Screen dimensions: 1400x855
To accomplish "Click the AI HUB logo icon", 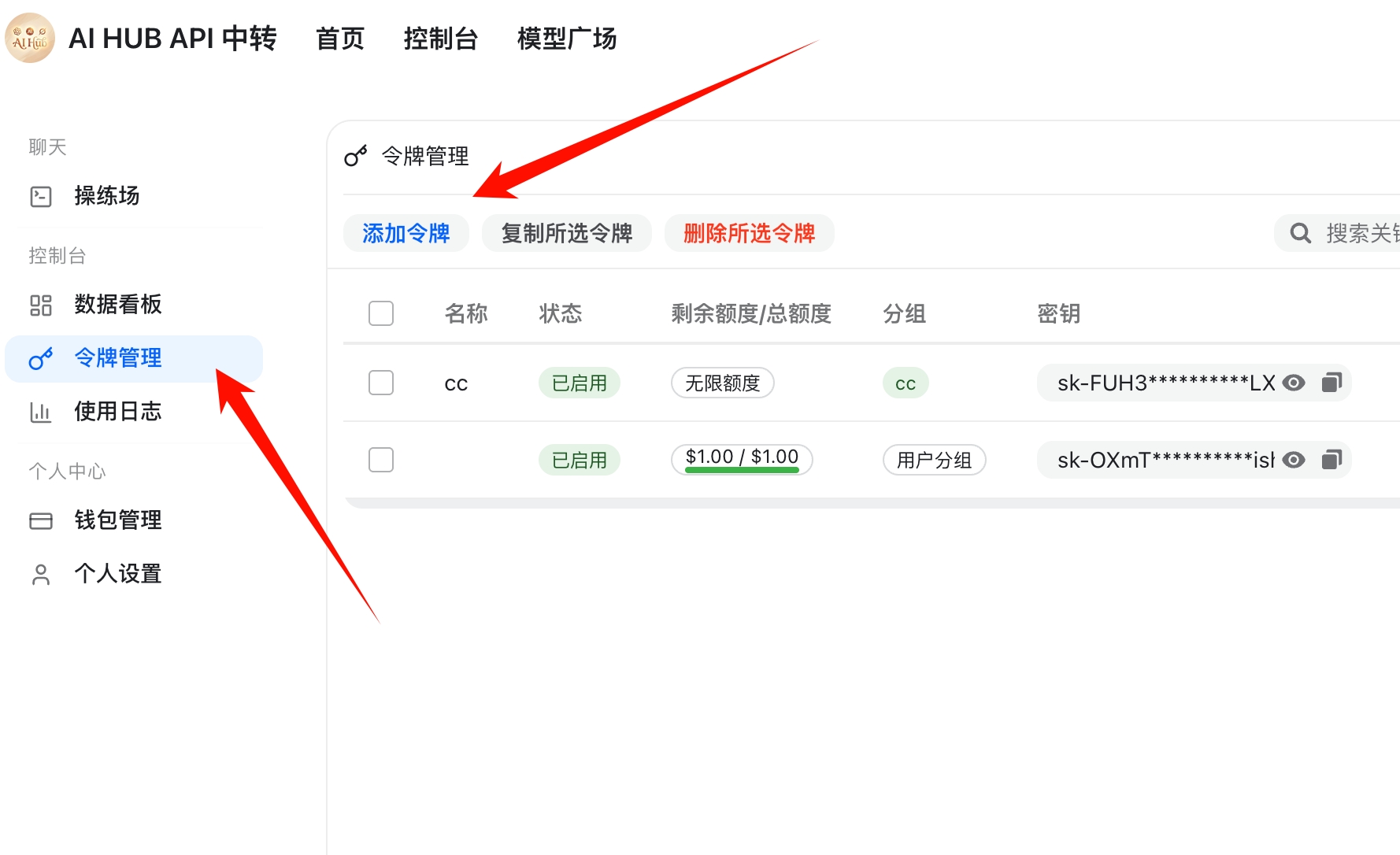I will pyautogui.click(x=30, y=38).
